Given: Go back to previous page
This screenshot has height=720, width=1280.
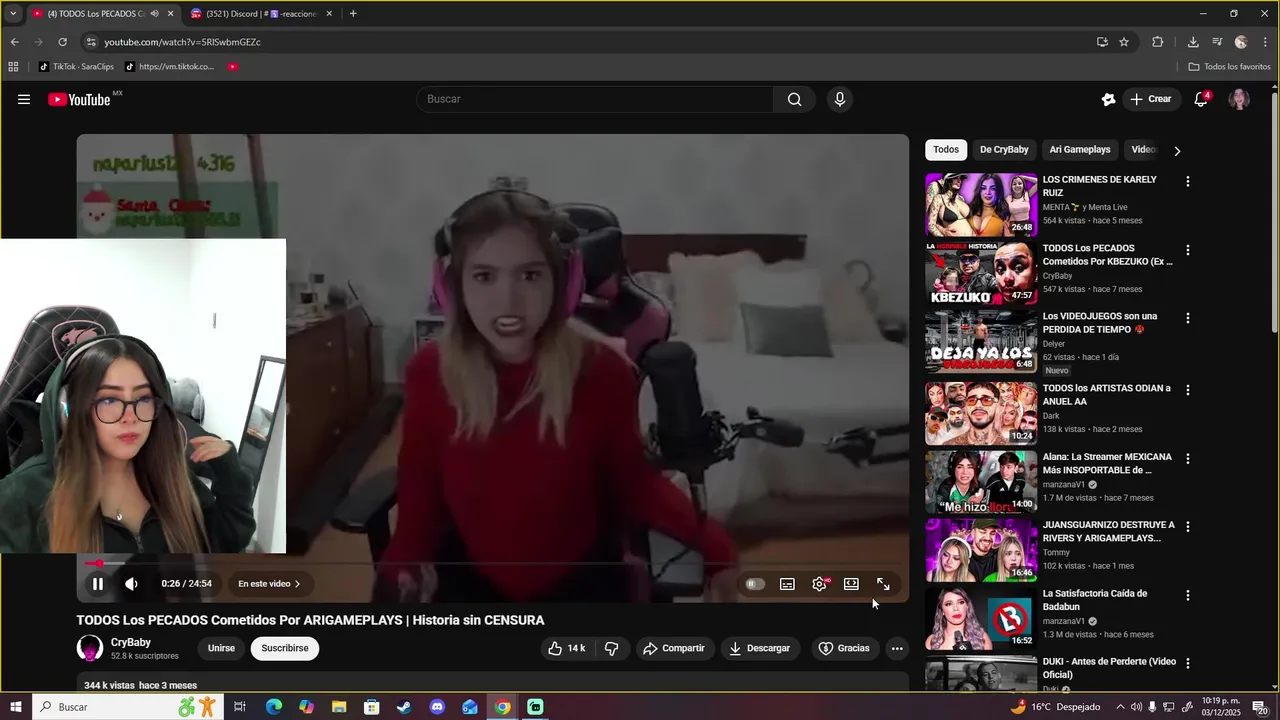Looking at the screenshot, I should click(14, 42).
